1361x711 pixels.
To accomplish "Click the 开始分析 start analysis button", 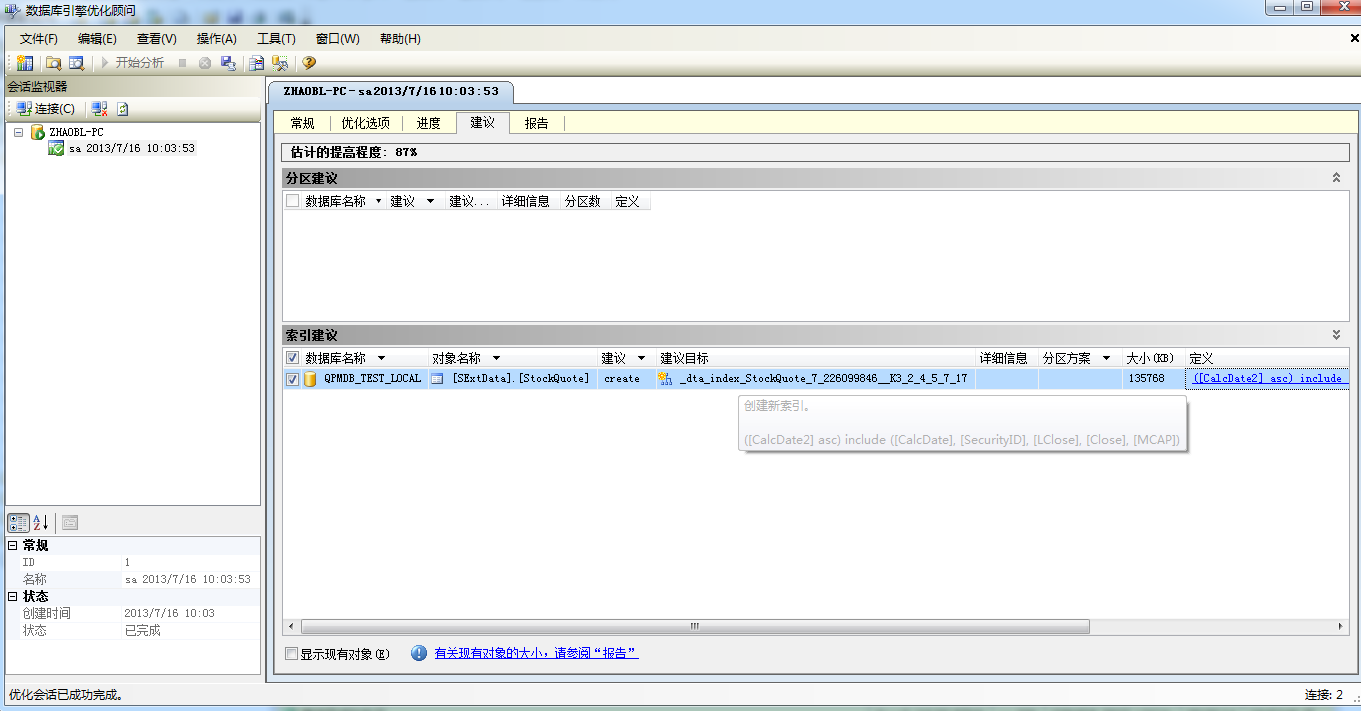I will [x=133, y=63].
